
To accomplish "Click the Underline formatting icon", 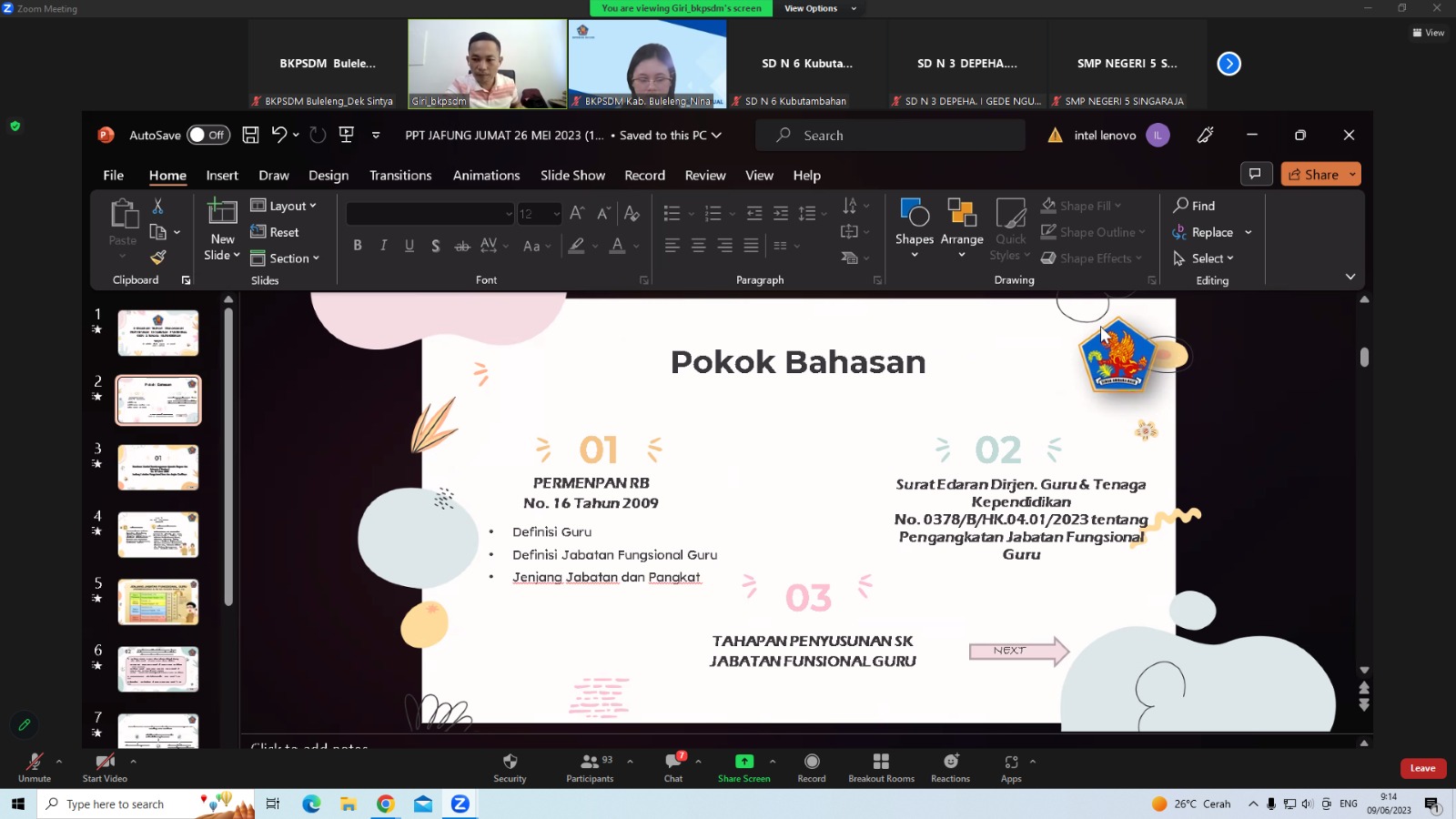I will [x=409, y=245].
